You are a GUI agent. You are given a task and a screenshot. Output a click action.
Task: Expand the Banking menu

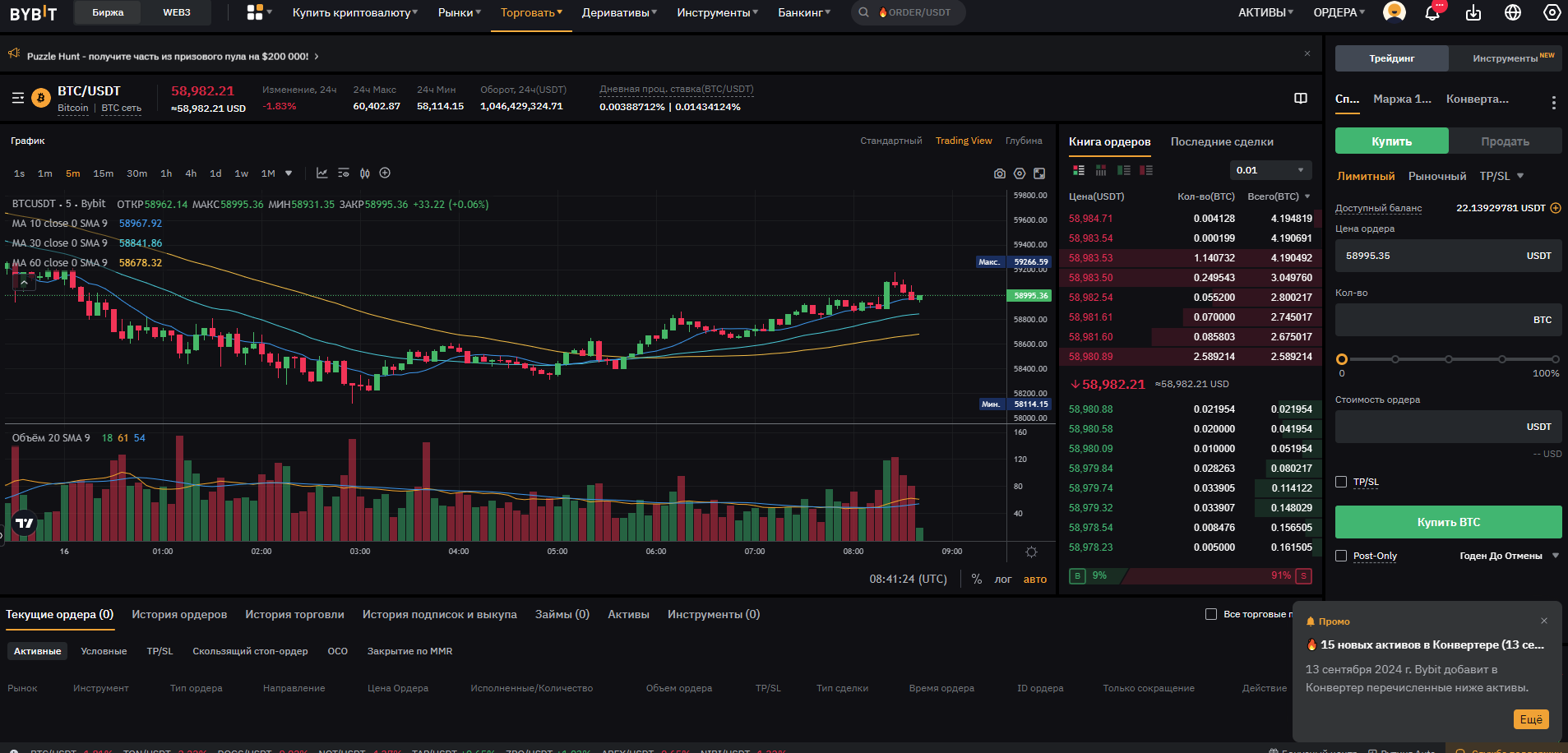coord(804,12)
